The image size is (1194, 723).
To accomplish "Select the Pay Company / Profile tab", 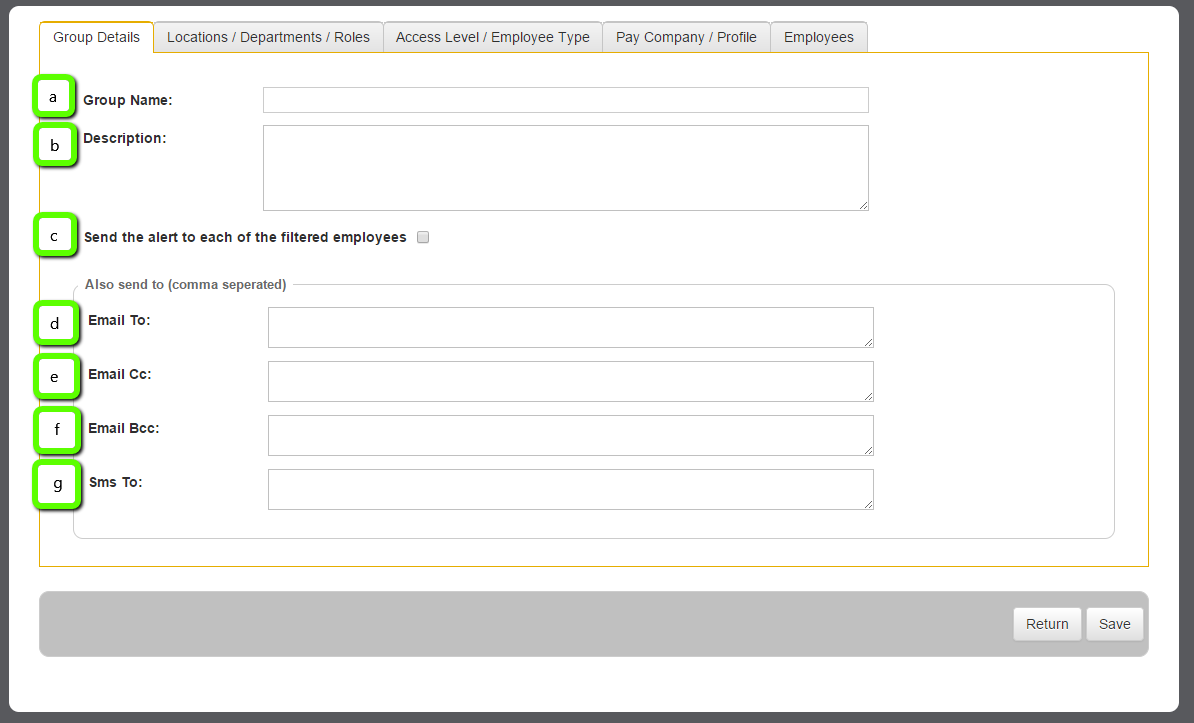I will [x=686, y=37].
